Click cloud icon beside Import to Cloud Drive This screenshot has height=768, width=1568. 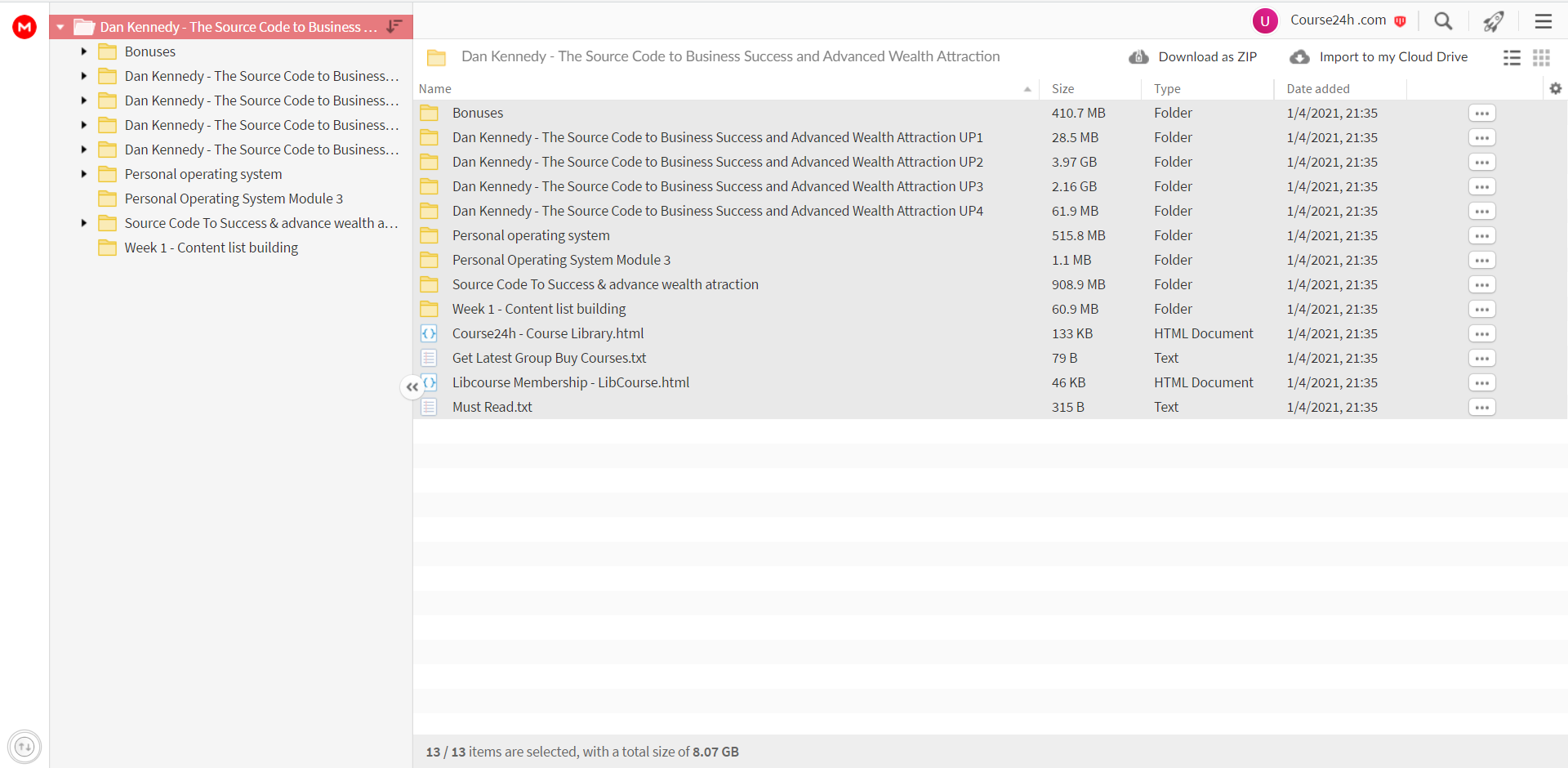1299,57
